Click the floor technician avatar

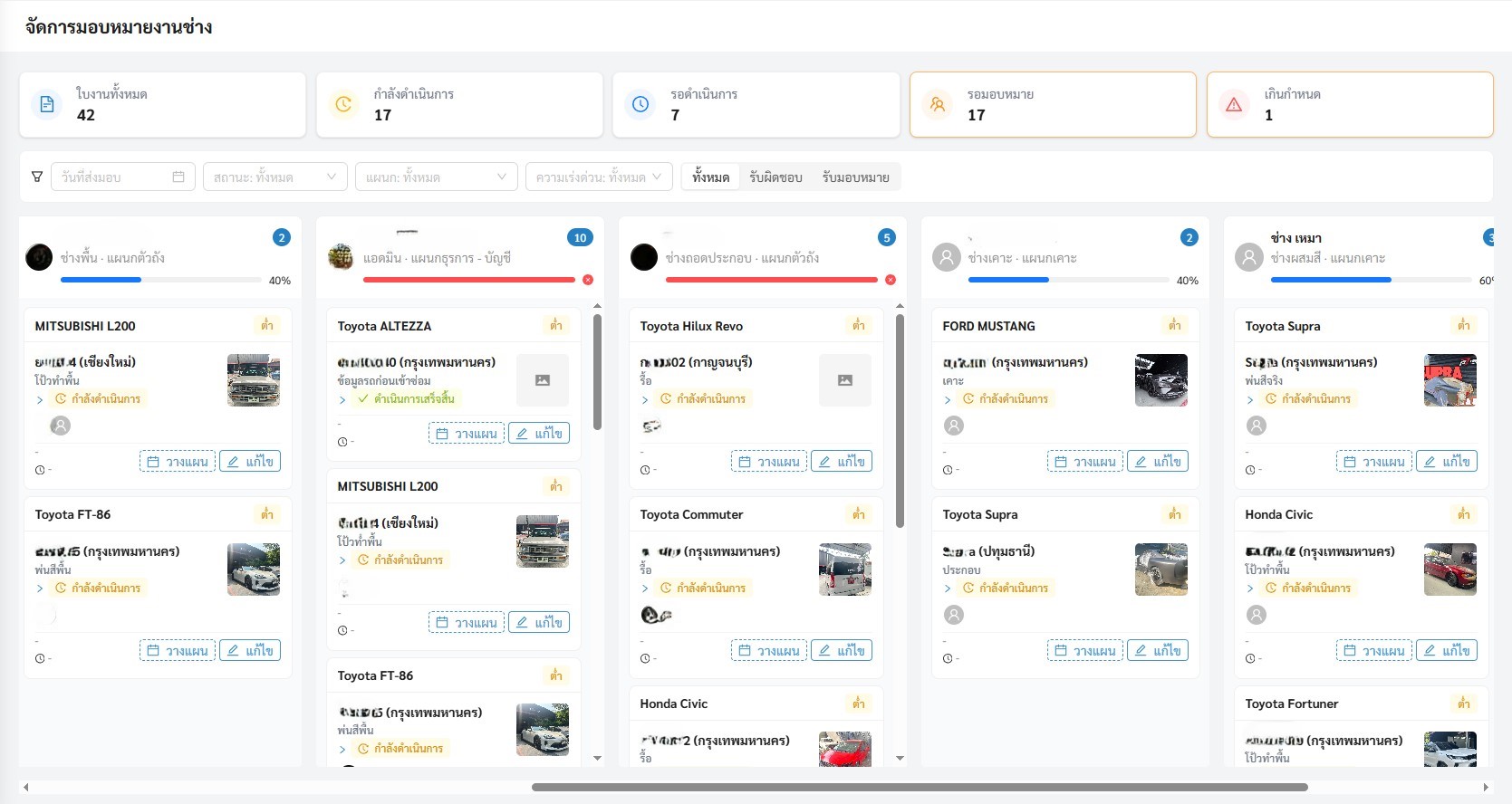39,257
